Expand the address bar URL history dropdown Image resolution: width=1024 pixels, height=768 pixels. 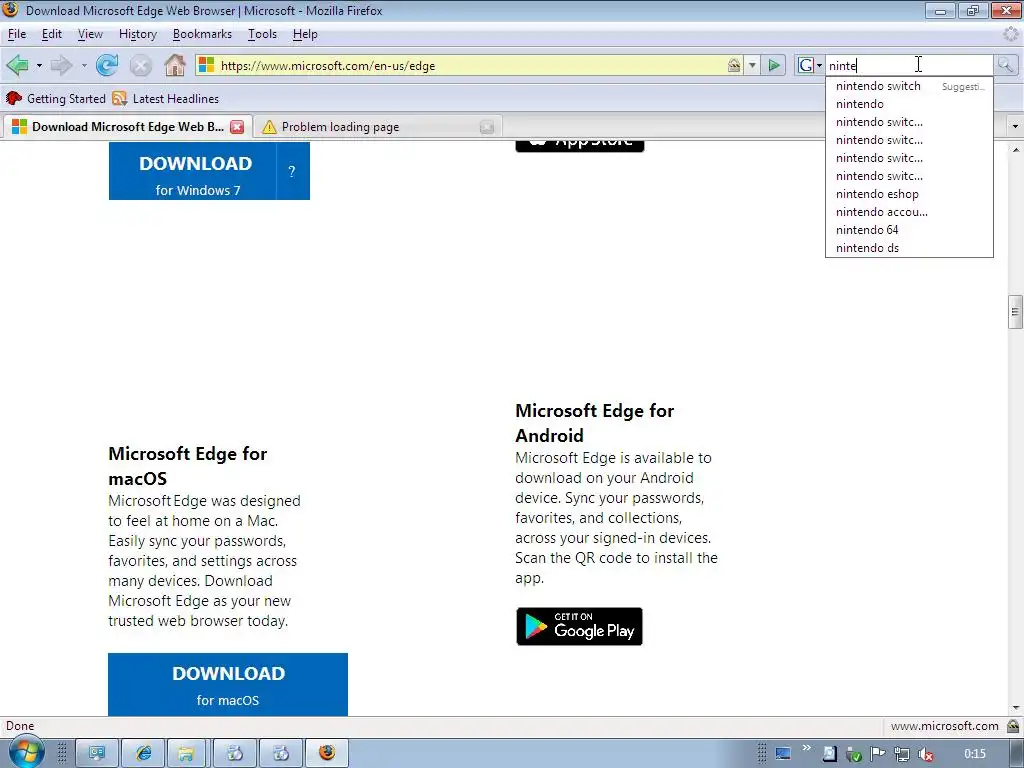pyautogui.click(x=752, y=65)
